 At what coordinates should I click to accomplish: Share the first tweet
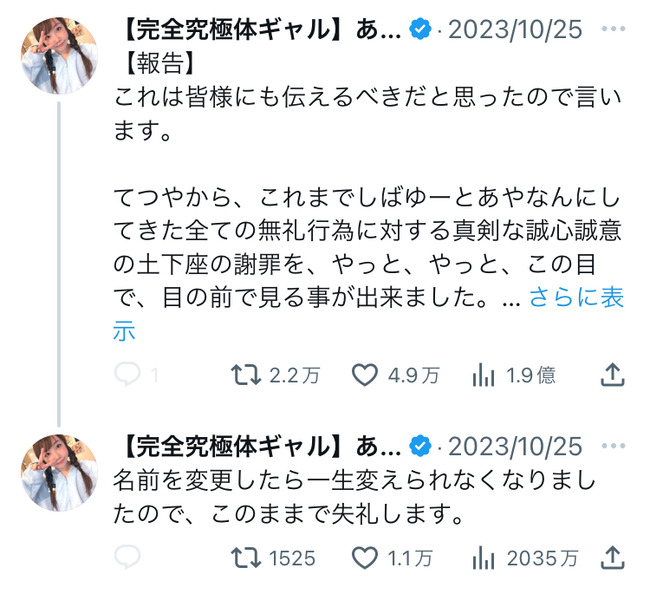(612, 375)
